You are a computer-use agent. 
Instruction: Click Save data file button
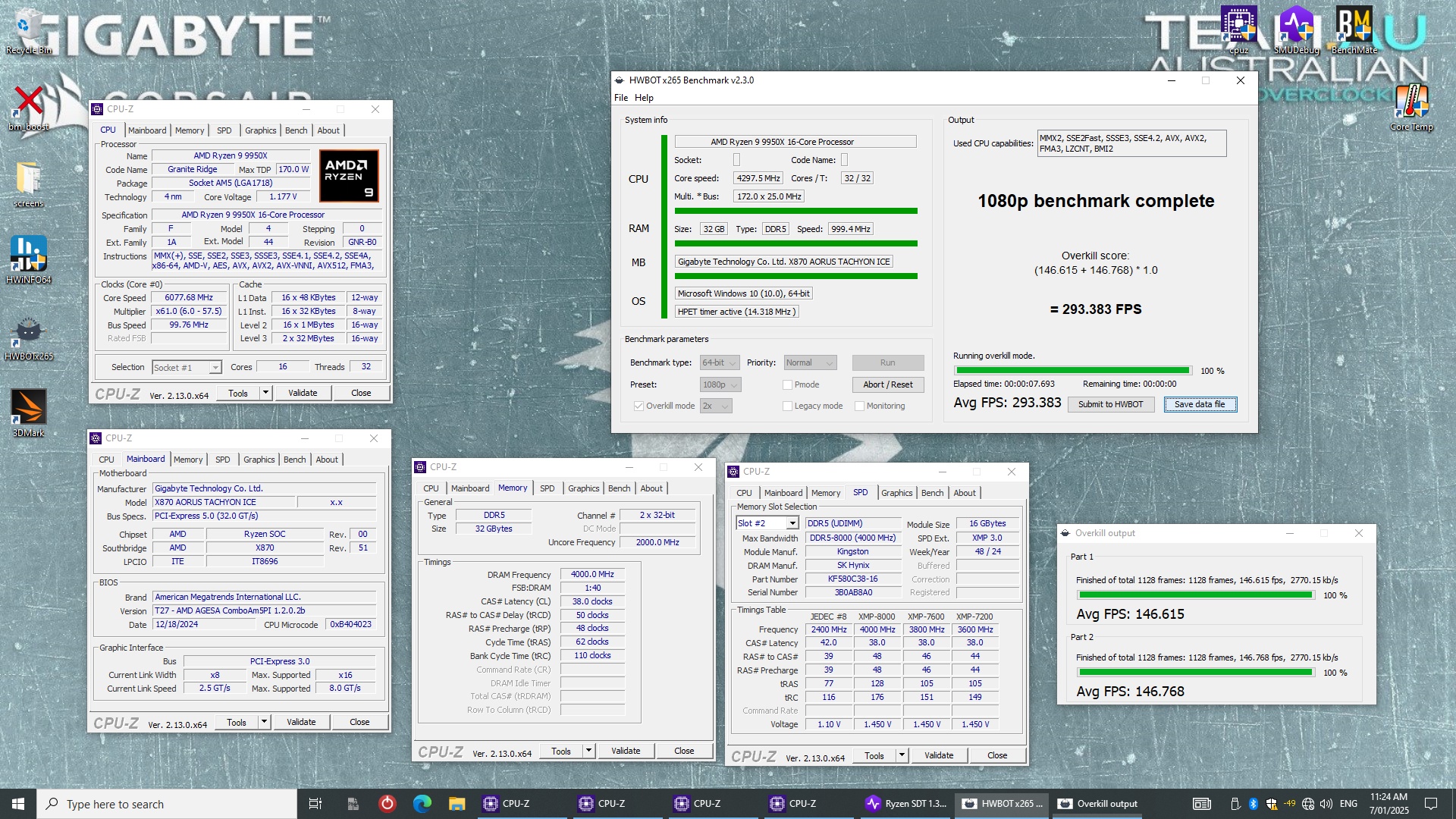click(x=1200, y=404)
